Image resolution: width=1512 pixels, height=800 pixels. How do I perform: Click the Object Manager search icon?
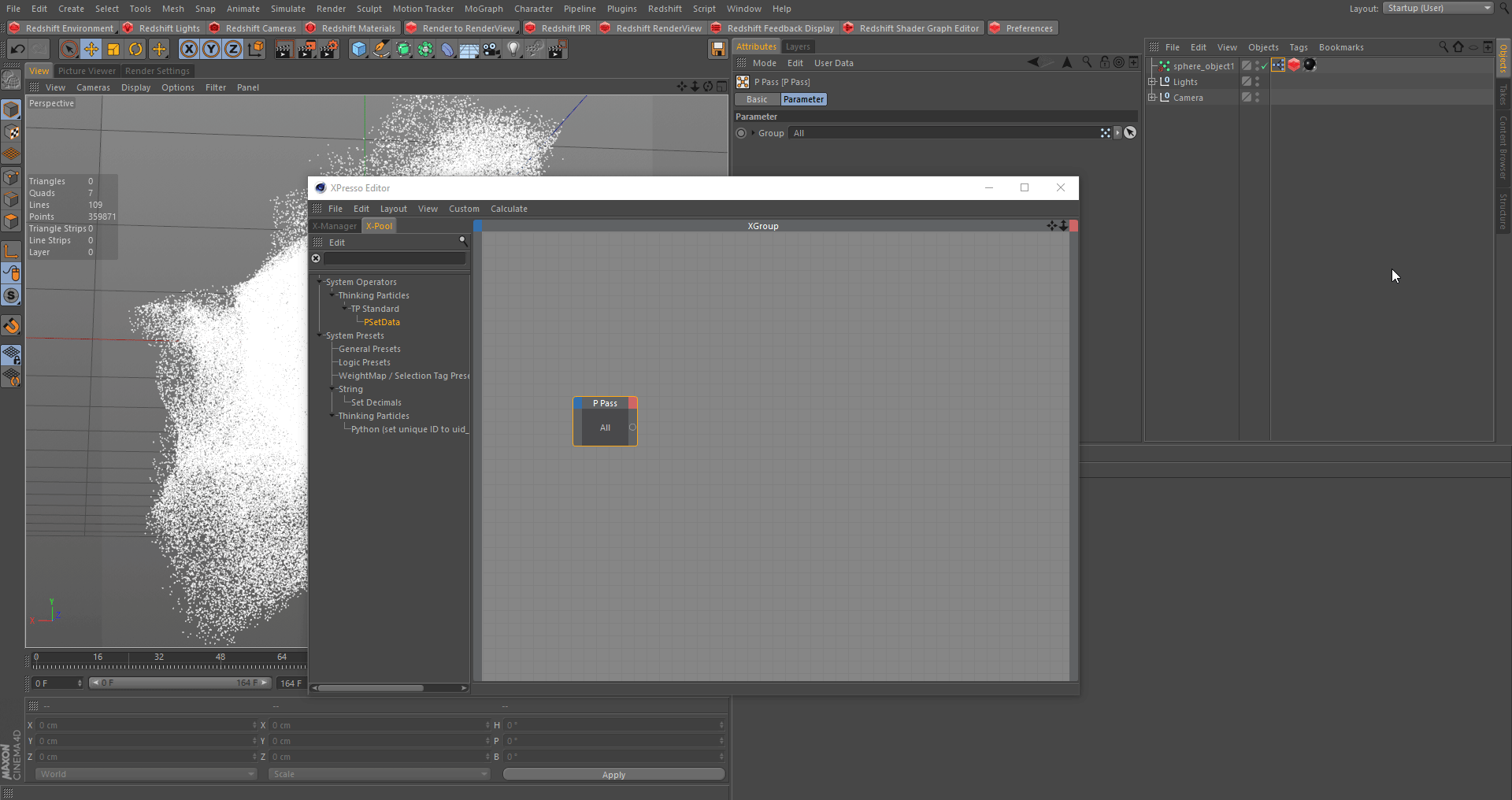click(1443, 46)
